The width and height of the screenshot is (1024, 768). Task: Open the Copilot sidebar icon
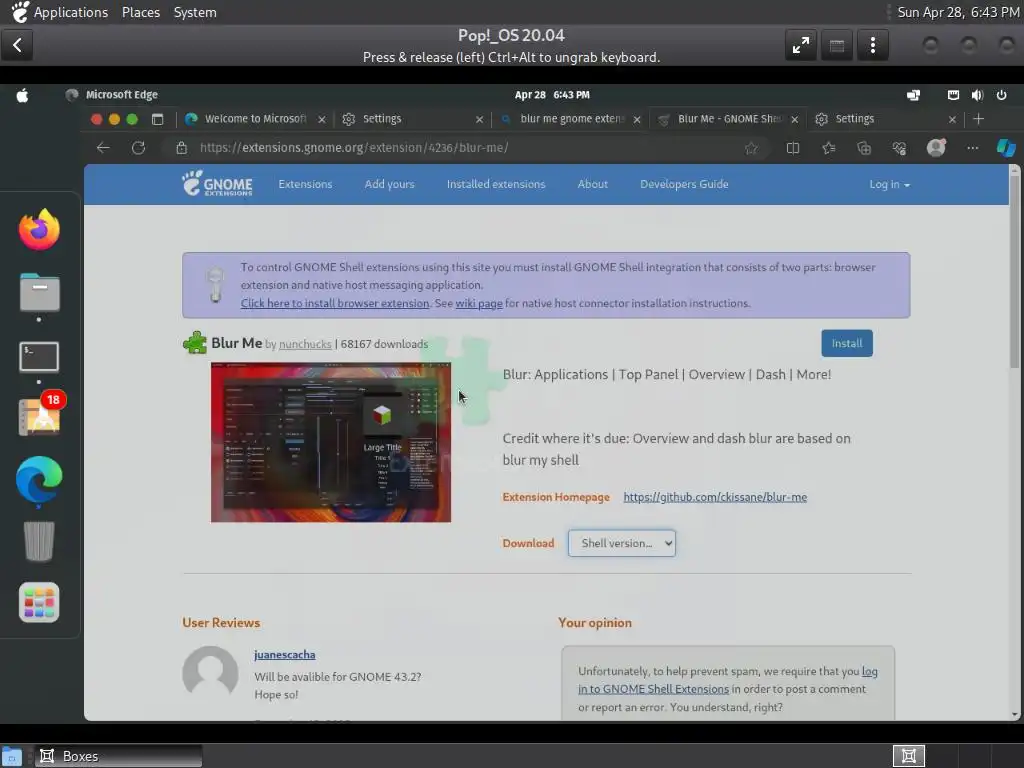[1006, 148]
